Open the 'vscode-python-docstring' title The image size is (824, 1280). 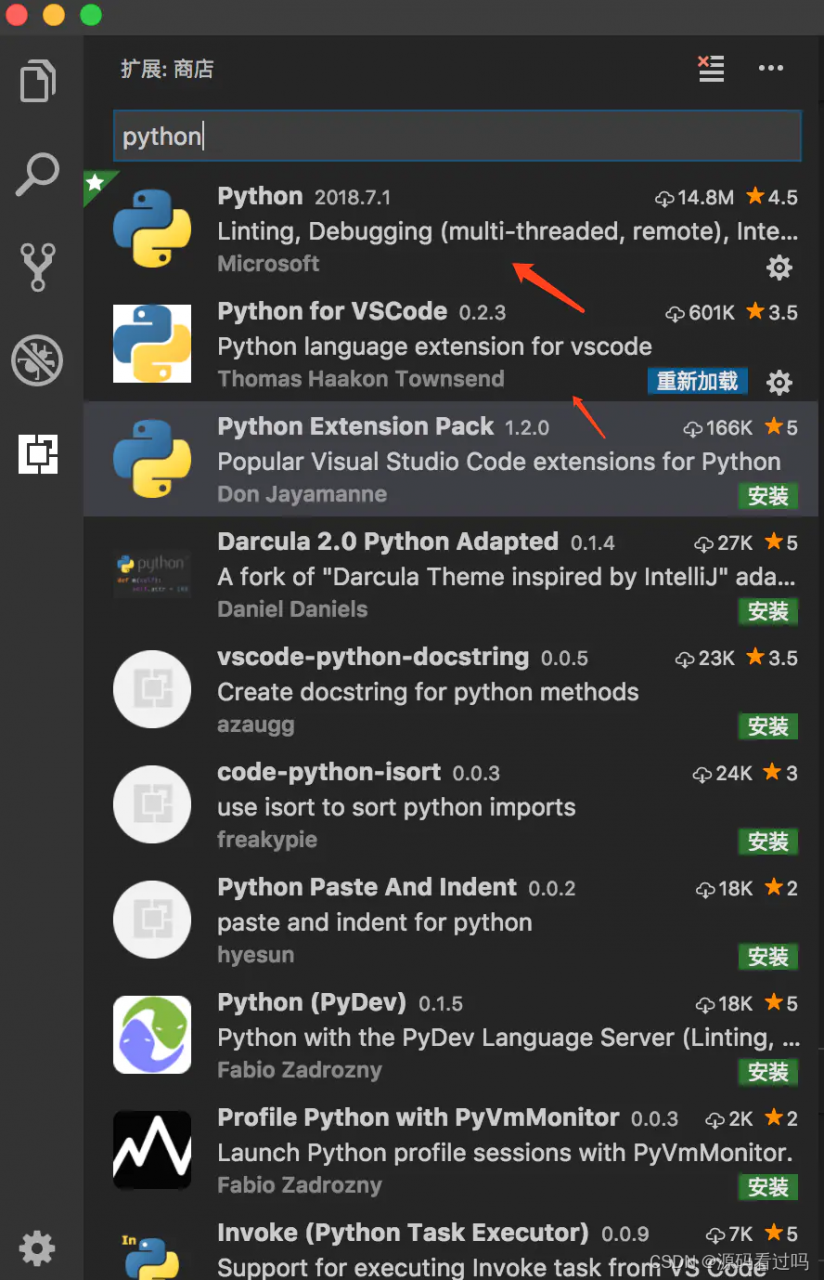373,657
